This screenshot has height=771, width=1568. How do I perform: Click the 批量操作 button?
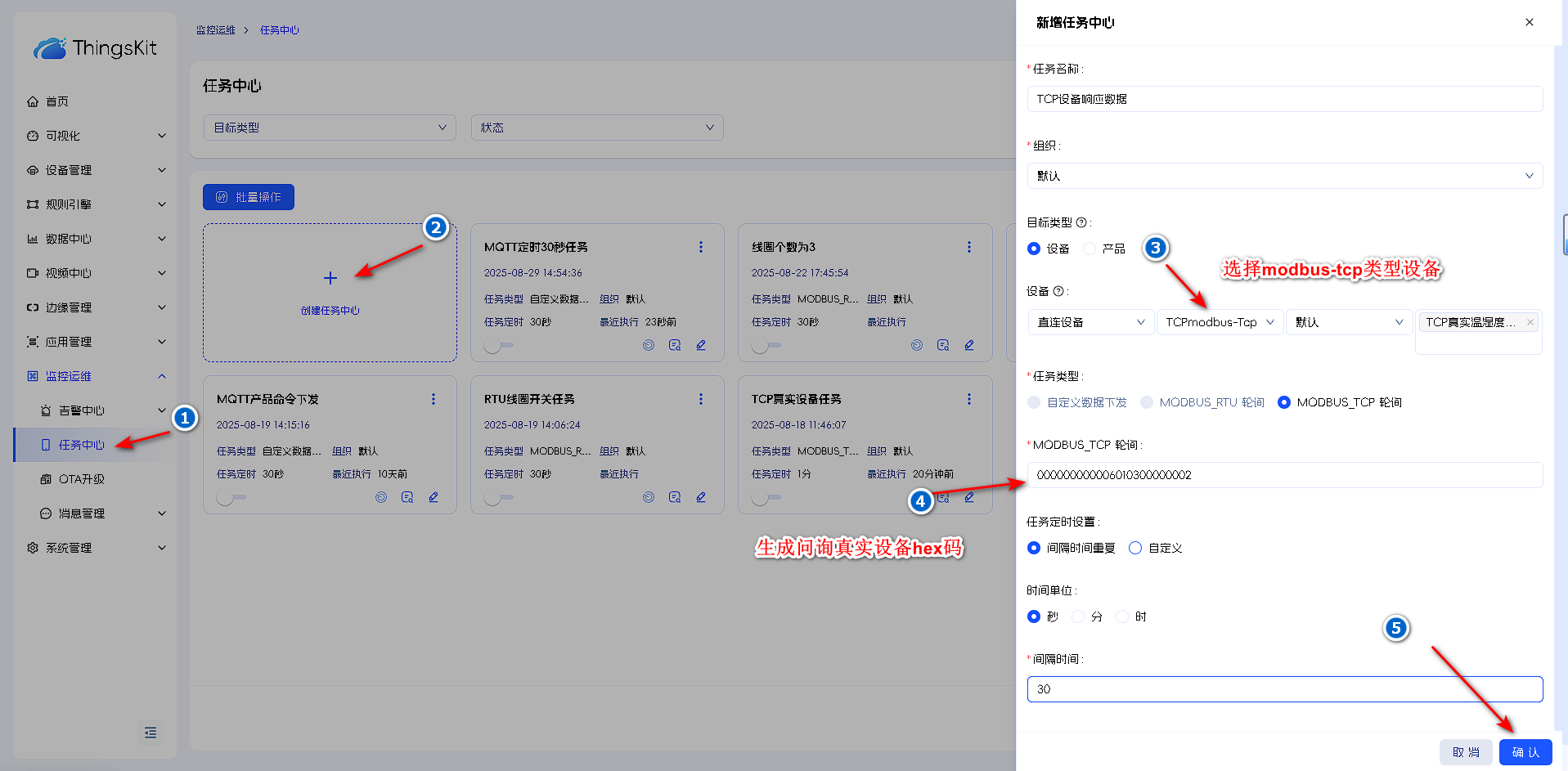[x=249, y=197]
